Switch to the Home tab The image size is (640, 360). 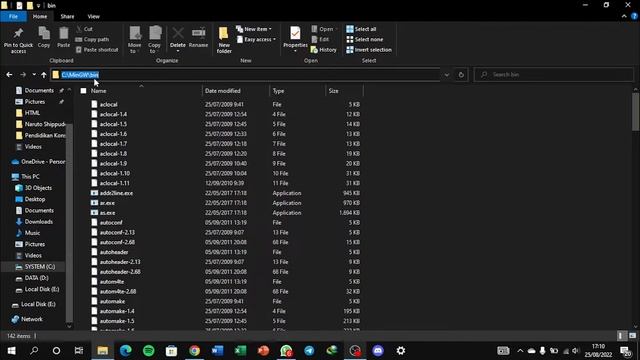40,16
